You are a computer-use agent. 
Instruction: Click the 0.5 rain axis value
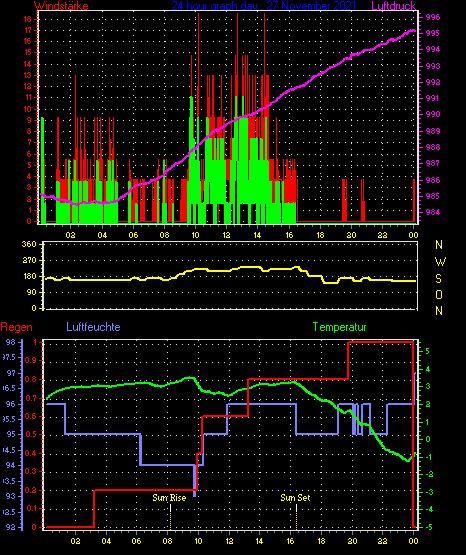[31, 435]
